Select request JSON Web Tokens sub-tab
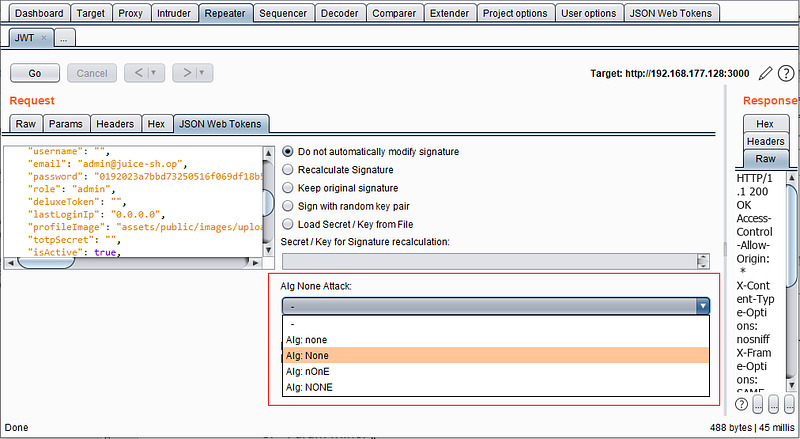 point(220,124)
